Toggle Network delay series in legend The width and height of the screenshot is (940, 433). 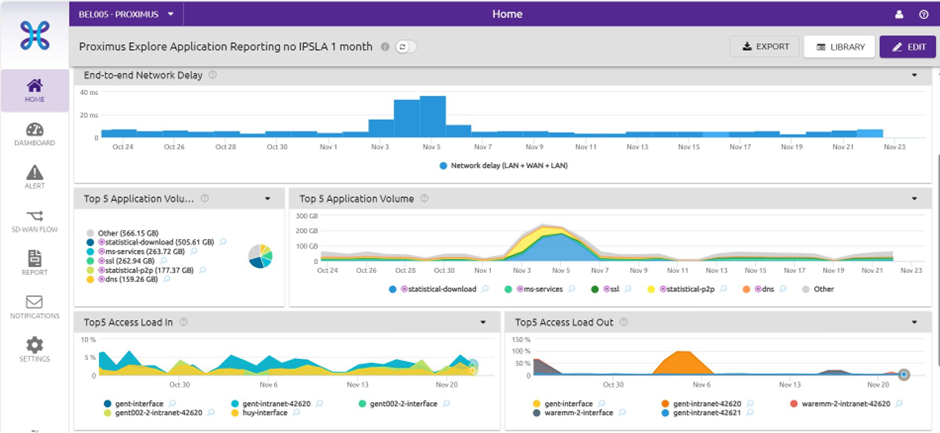tap(503, 165)
